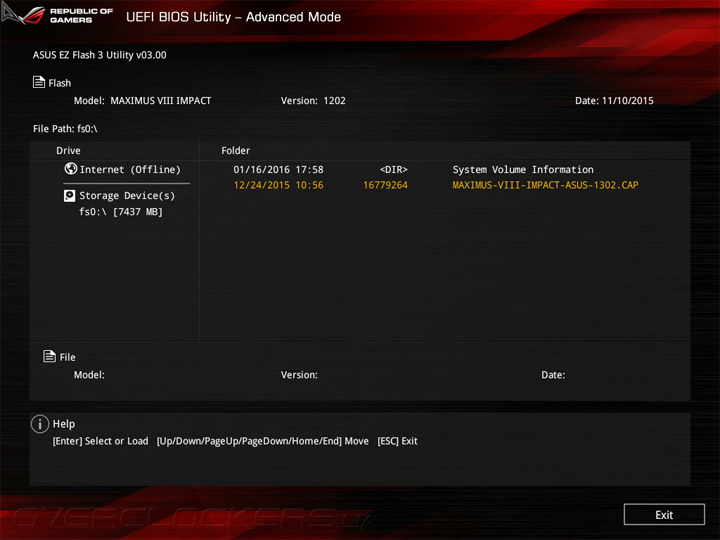The width and height of the screenshot is (720, 540).
Task: Click the Flash section label
Action: point(60,83)
